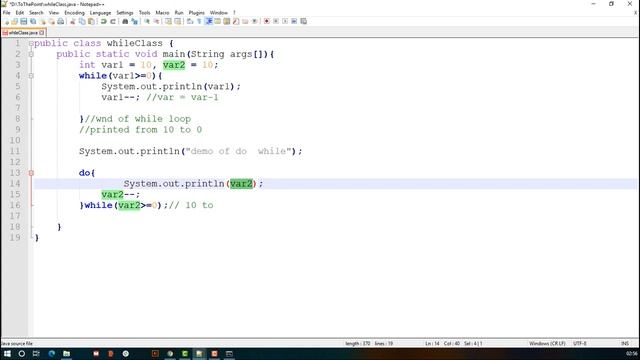Open the File menu

click(7, 13)
